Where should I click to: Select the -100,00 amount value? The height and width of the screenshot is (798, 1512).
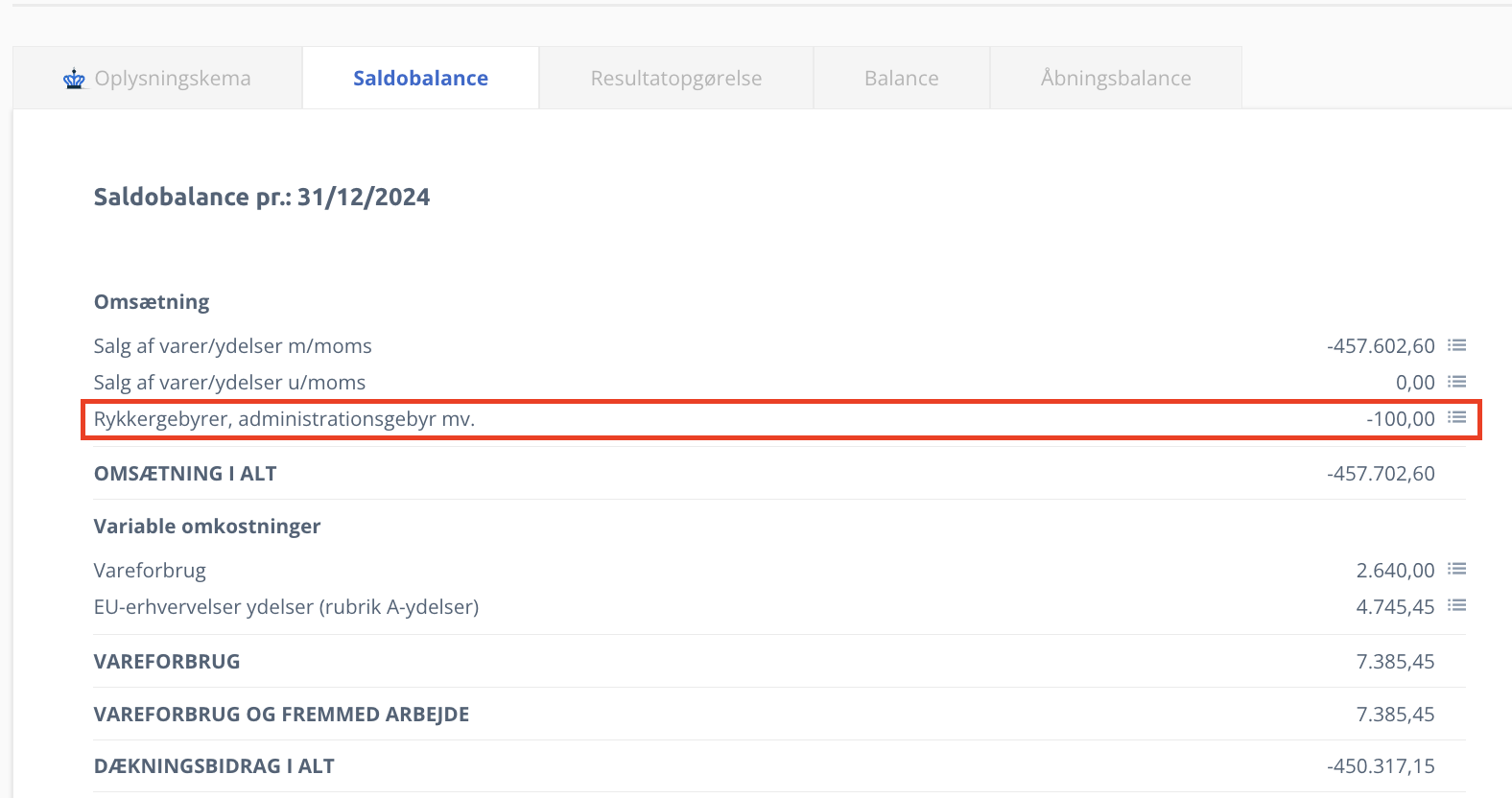tap(1400, 419)
